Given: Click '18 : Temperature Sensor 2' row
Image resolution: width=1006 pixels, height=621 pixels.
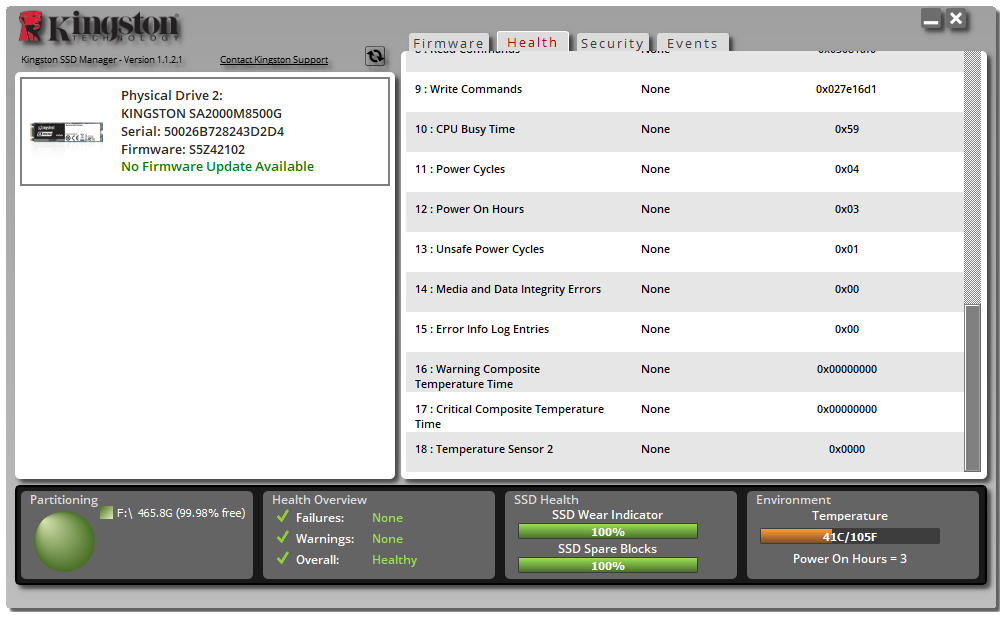Looking at the screenshot, I should pyautogui.click(x=685, y=452).
